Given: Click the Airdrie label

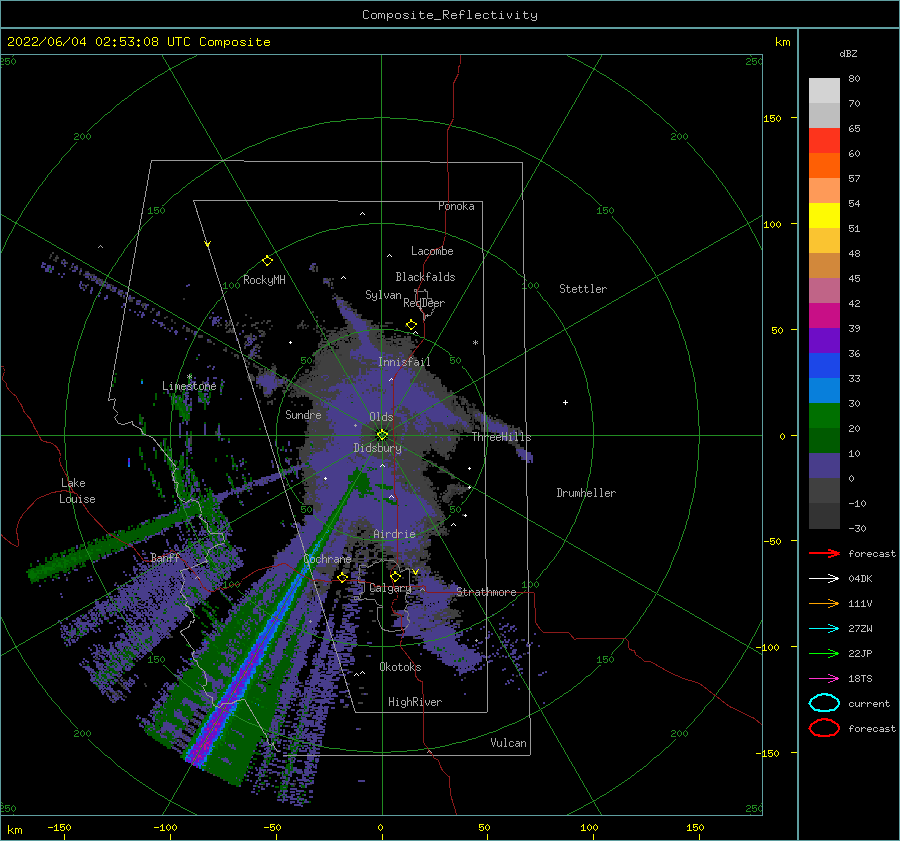Looking at the screenshot, I should click(394, 534).
